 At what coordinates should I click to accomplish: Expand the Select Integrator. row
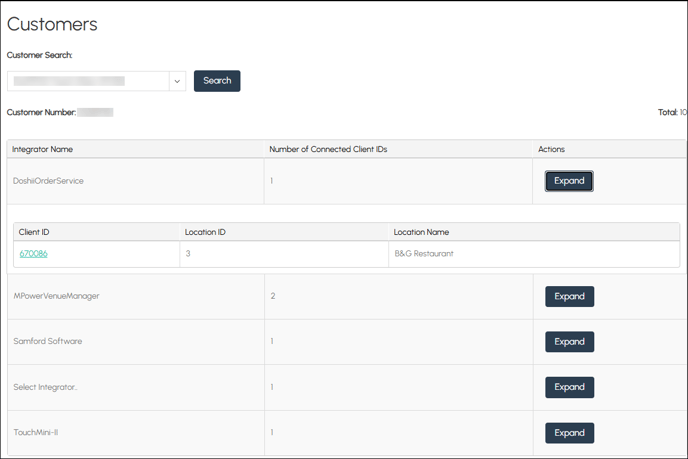(x=569, y=387)
